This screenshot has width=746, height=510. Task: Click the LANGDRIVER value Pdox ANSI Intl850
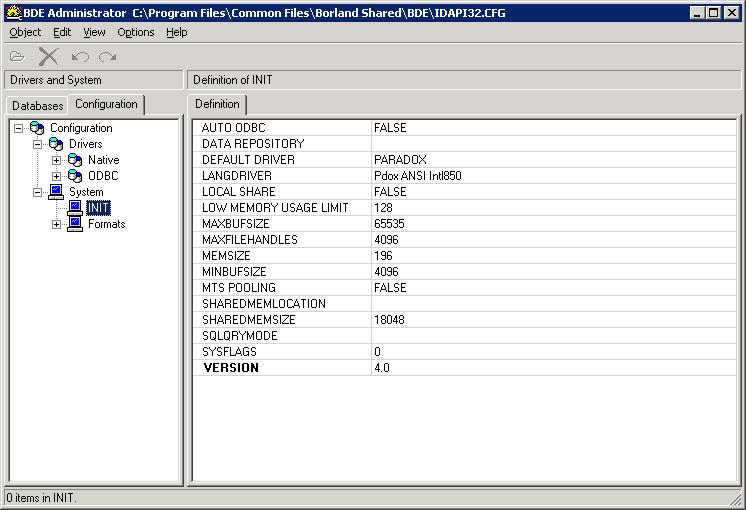(x=553, y=176)
